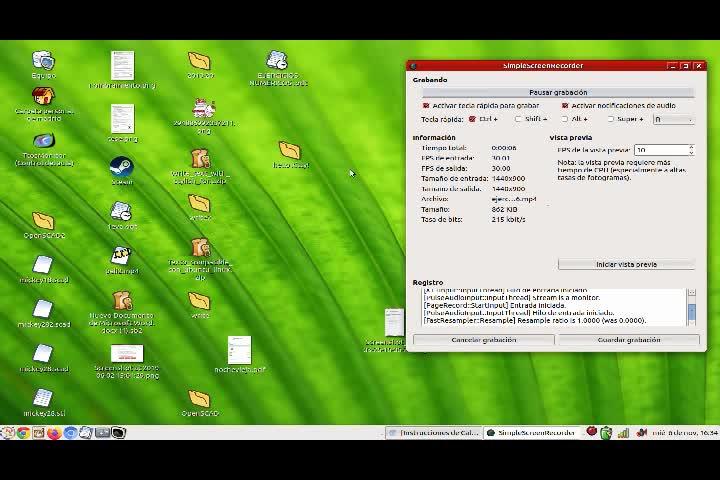The image size is (720, 480).
Task: Click inside the preview FPS input field
Action: click(660, 149)
